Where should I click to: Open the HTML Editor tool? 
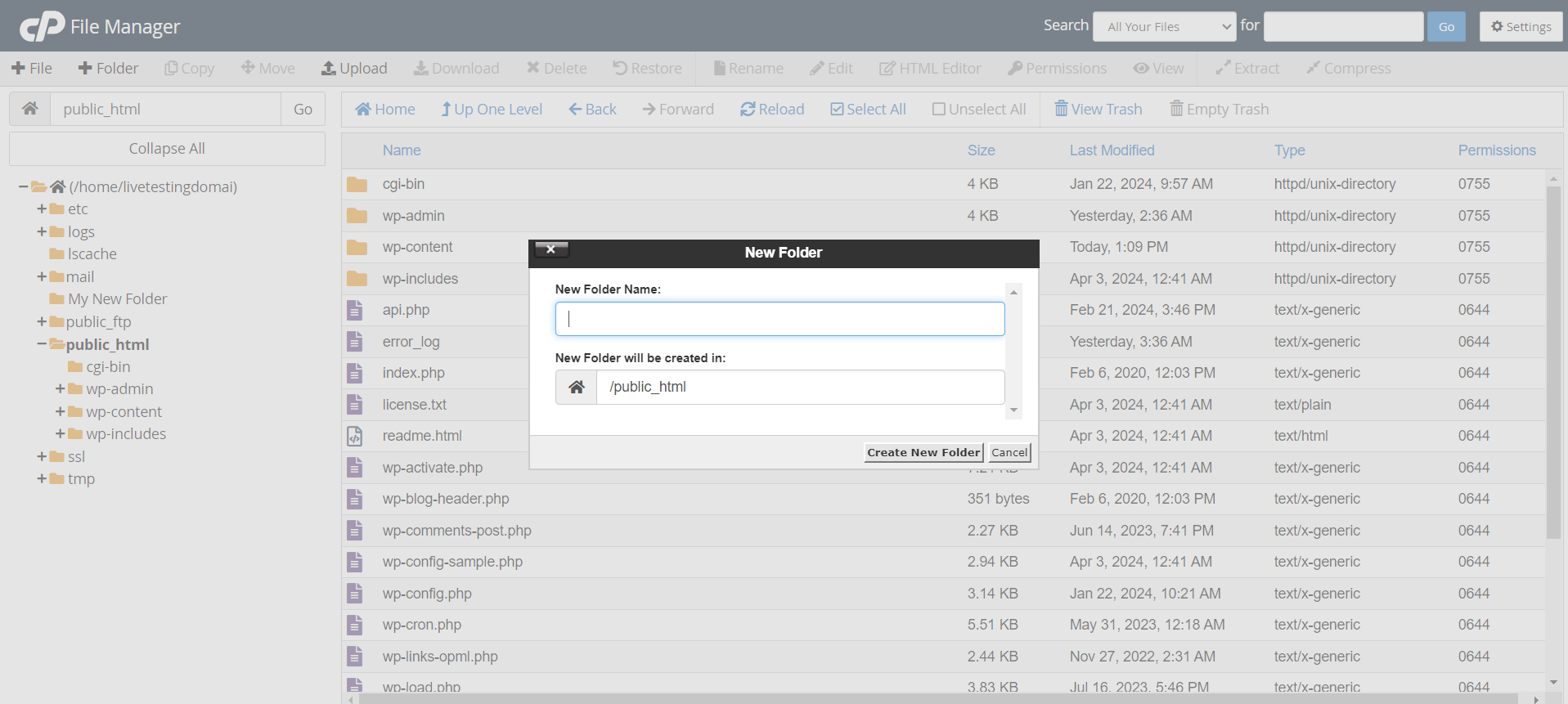(x=930, y=68)
